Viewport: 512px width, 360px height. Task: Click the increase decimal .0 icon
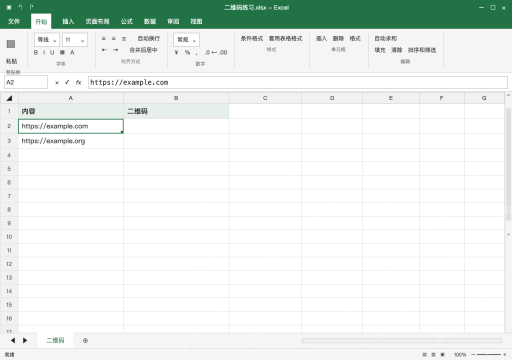(x=208, y=52)
